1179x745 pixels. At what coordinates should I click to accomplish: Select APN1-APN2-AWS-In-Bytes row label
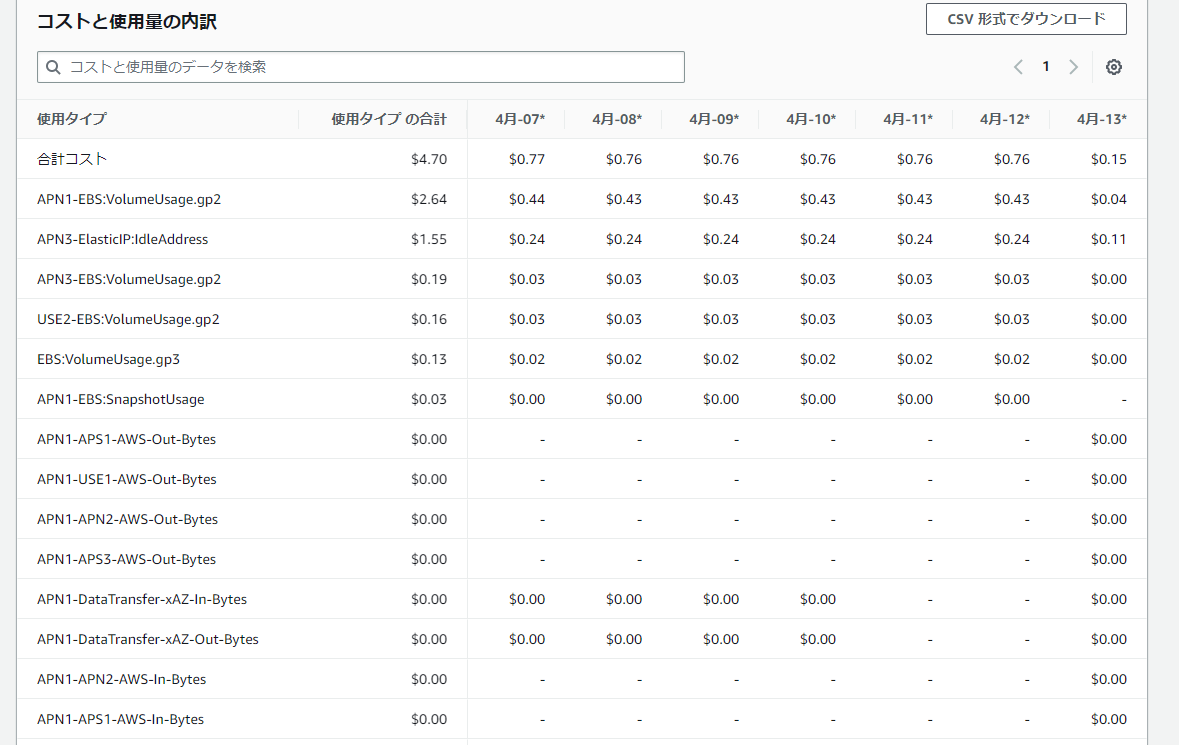[x=122, y=679]
